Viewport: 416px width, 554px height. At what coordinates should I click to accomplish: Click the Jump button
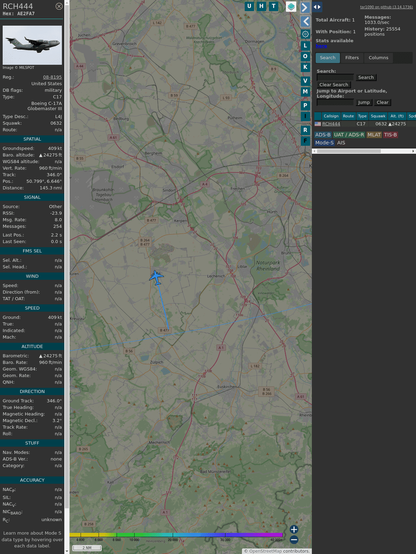(364, 102)
